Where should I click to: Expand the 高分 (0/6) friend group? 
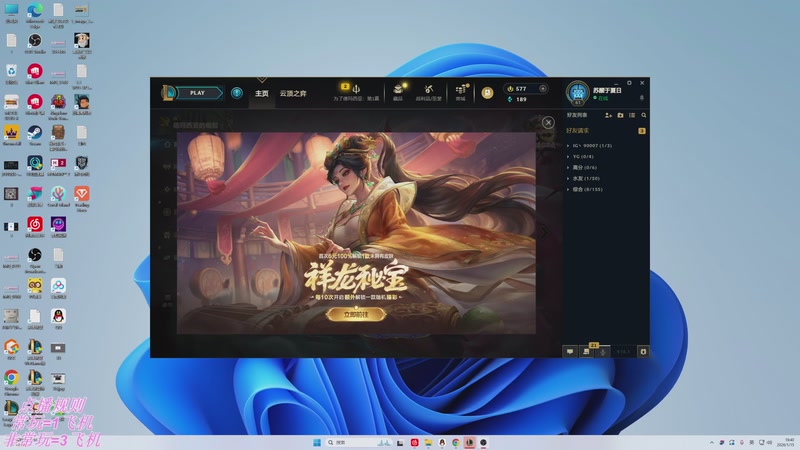coord(582,167)
